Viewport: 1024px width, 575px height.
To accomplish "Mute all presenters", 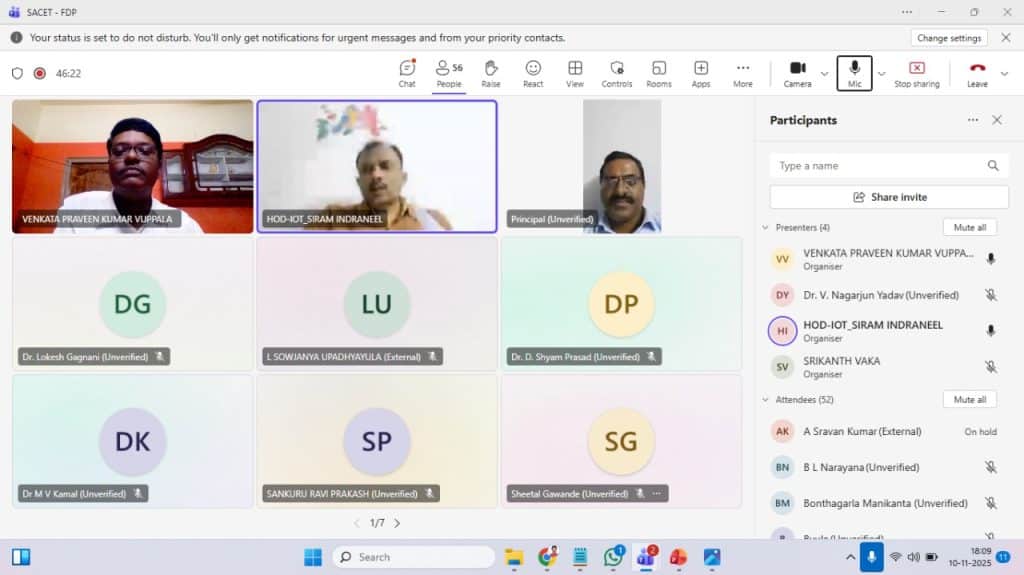I will click(970, 227).
